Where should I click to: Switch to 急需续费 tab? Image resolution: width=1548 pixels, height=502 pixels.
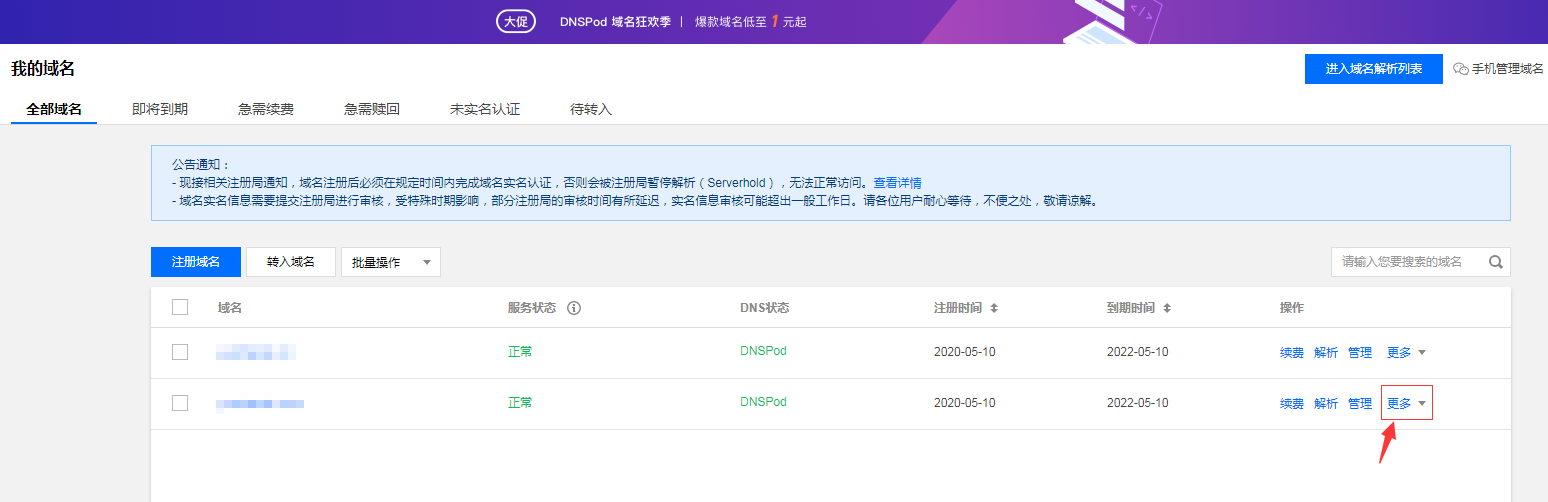coord(266,109)
